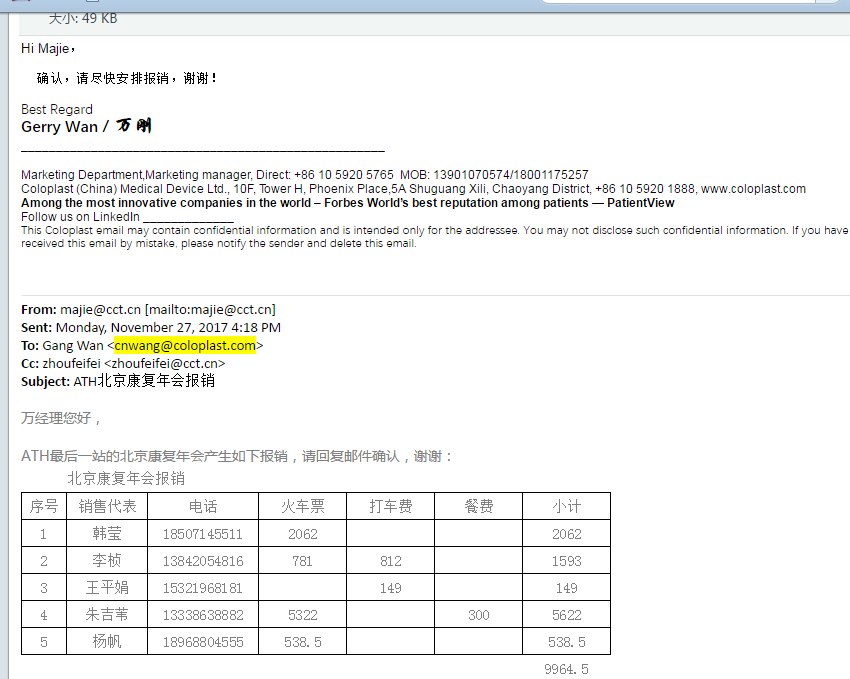Select the 销售代表 table column header
The width and height of the screenshot is (850, 679).
coord(107,506)
